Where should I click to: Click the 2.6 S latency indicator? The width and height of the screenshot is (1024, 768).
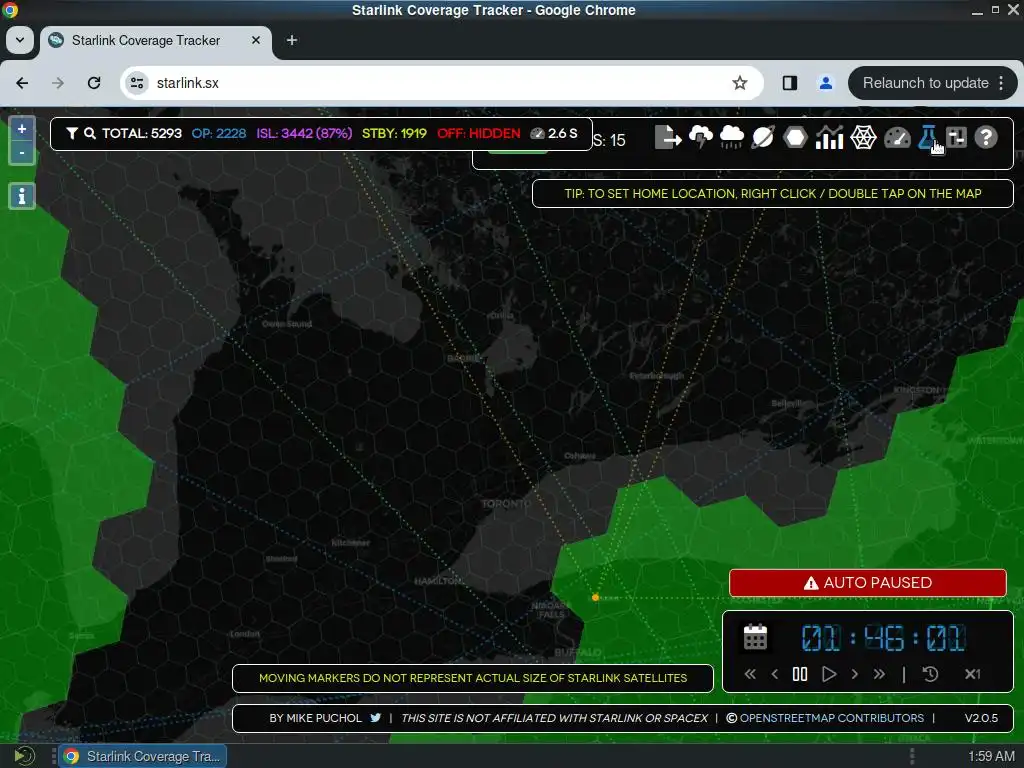(x=554, y=133)
